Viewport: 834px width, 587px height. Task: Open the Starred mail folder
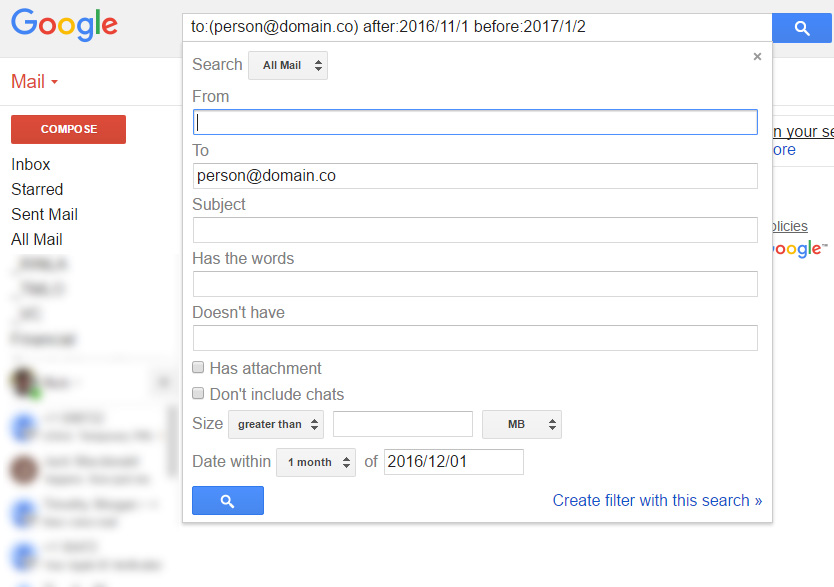(37, 189)
